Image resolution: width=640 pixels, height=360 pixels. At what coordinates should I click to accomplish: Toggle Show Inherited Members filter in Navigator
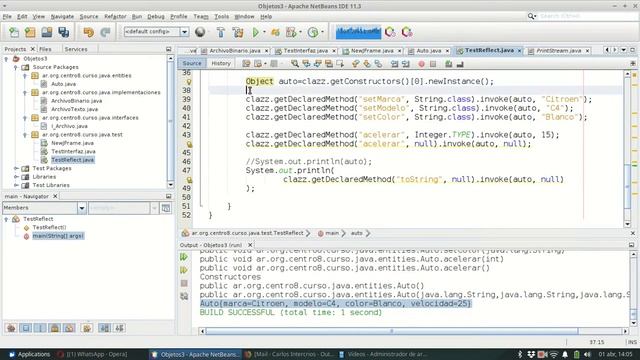pyautogui.click(x=11, y=328)
